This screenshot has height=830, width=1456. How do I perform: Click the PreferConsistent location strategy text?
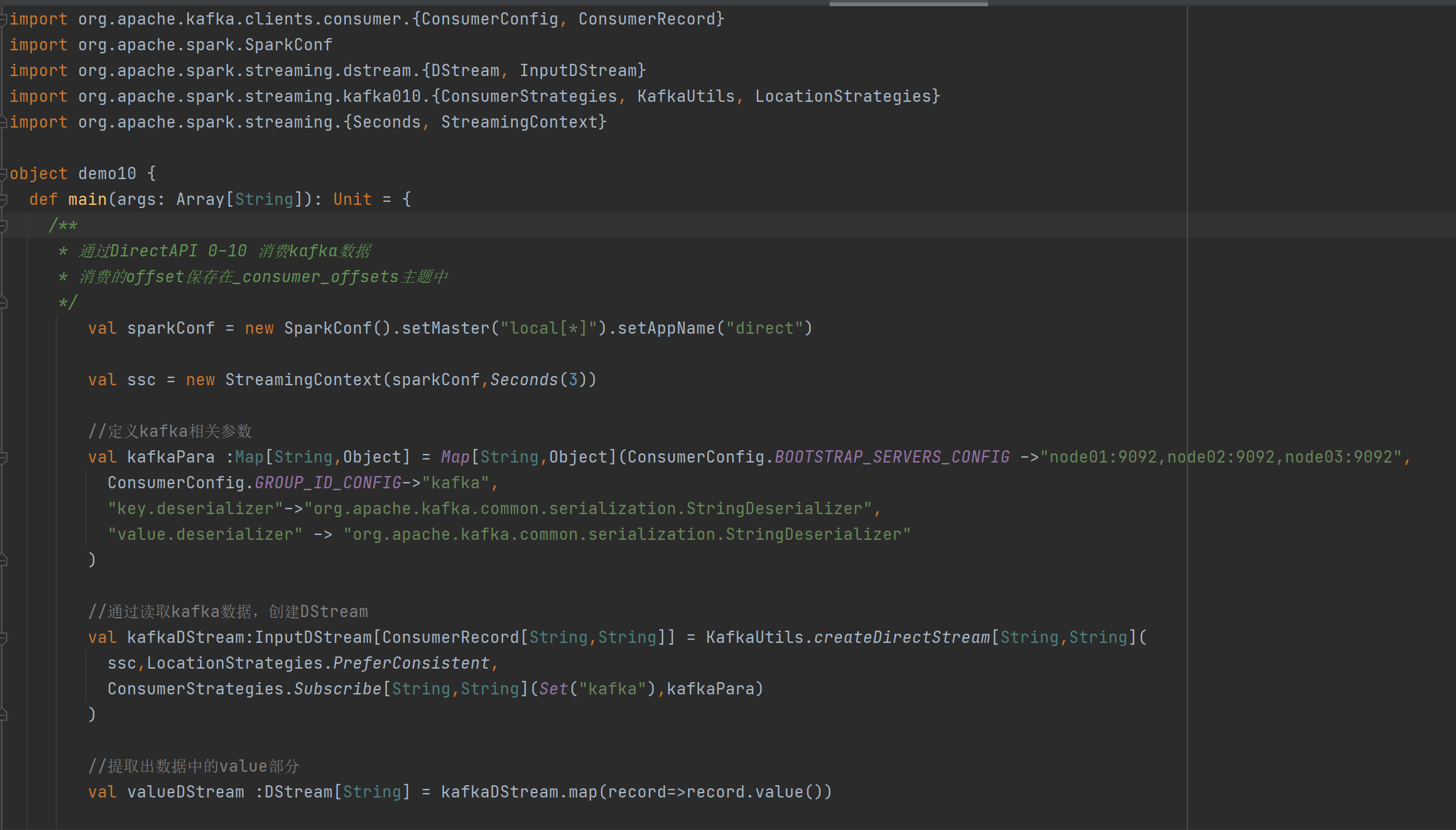411,663
